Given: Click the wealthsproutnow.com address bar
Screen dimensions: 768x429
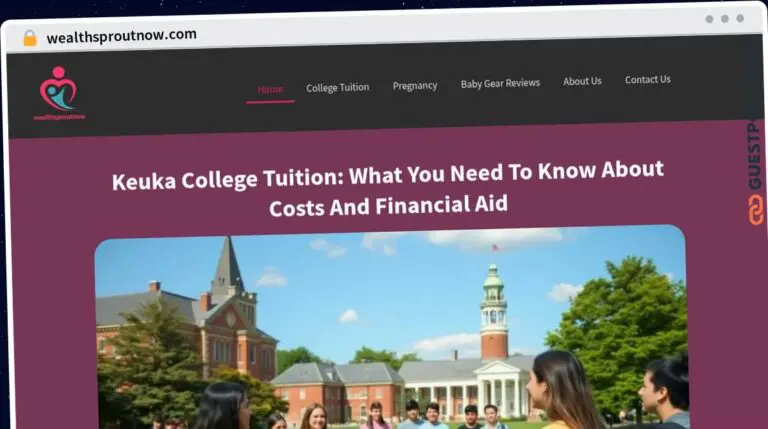Looking at the screenshot, I should [121, 36].
